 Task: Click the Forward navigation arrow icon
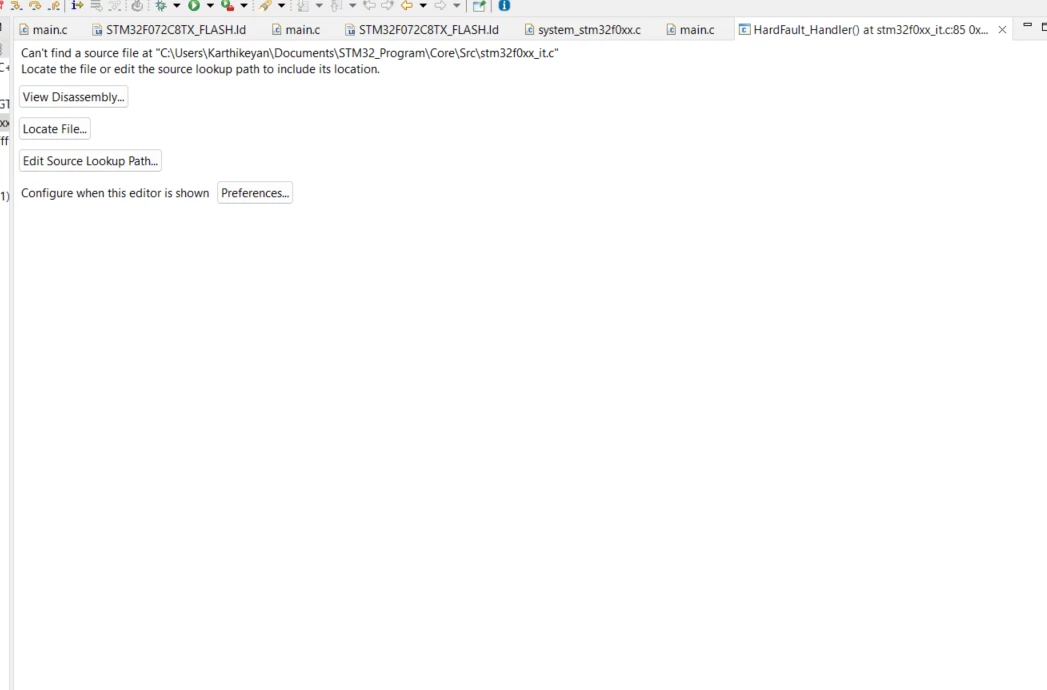pos(441,5)
